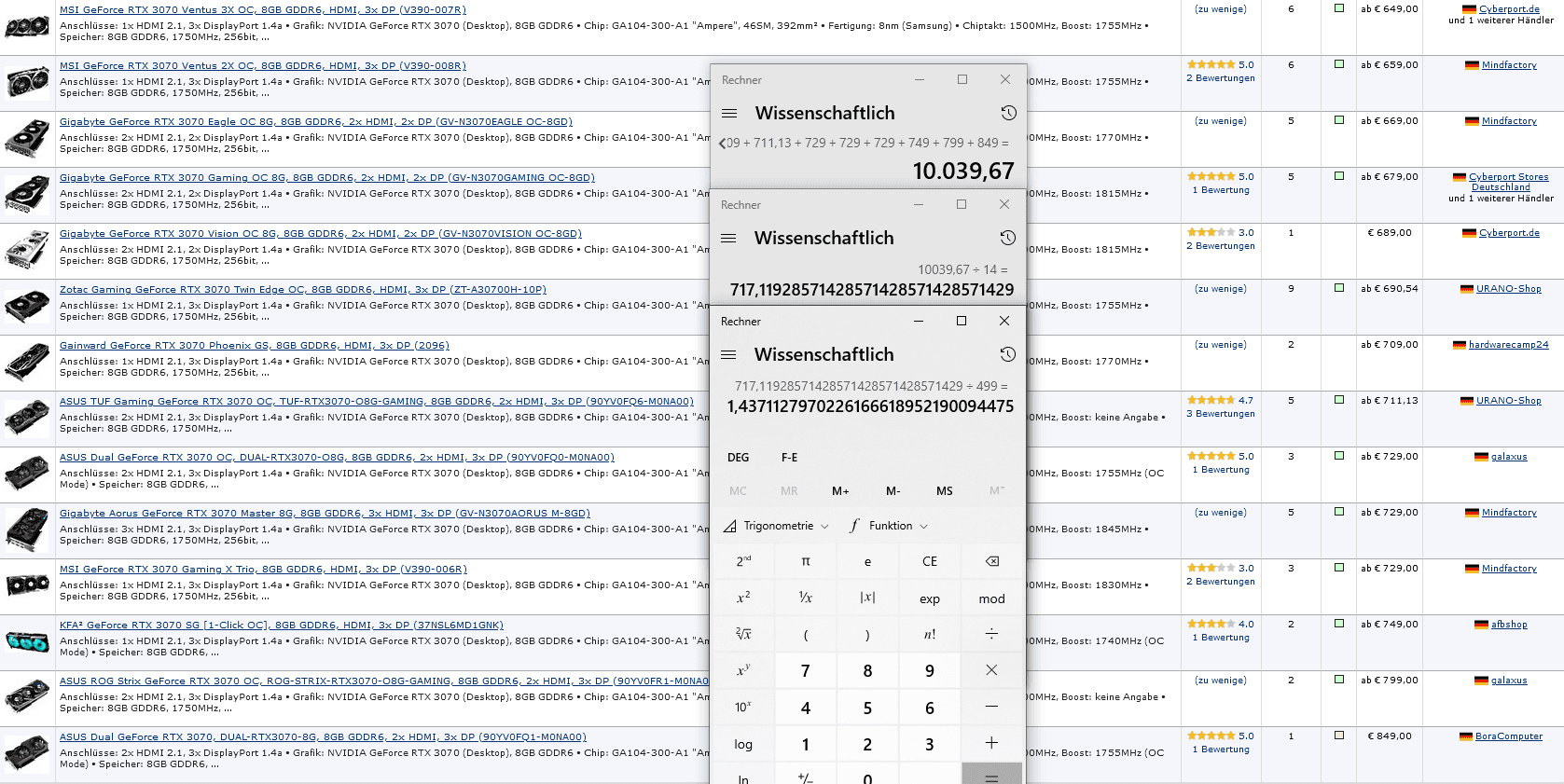Click digit 7 on calculator
Viewport: 1564px width, 784px height.
coord(806,670)
